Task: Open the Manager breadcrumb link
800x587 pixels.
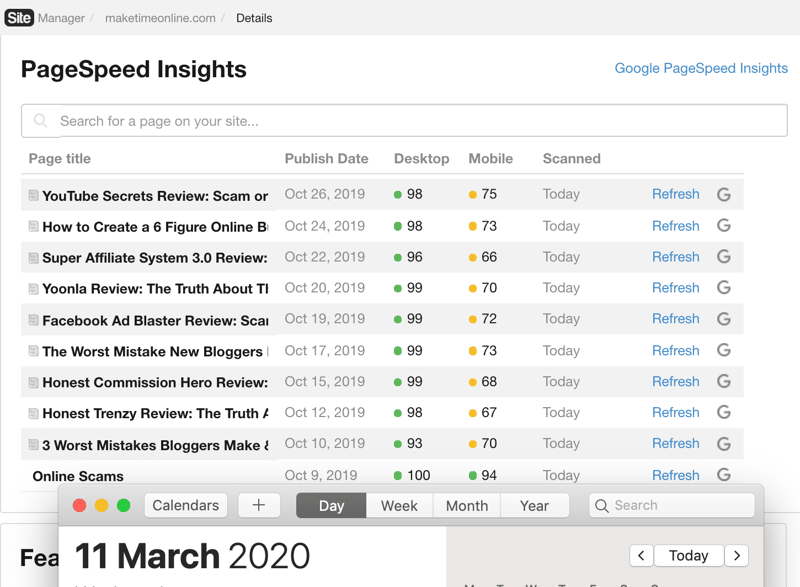Action: [x=61, y=18]
